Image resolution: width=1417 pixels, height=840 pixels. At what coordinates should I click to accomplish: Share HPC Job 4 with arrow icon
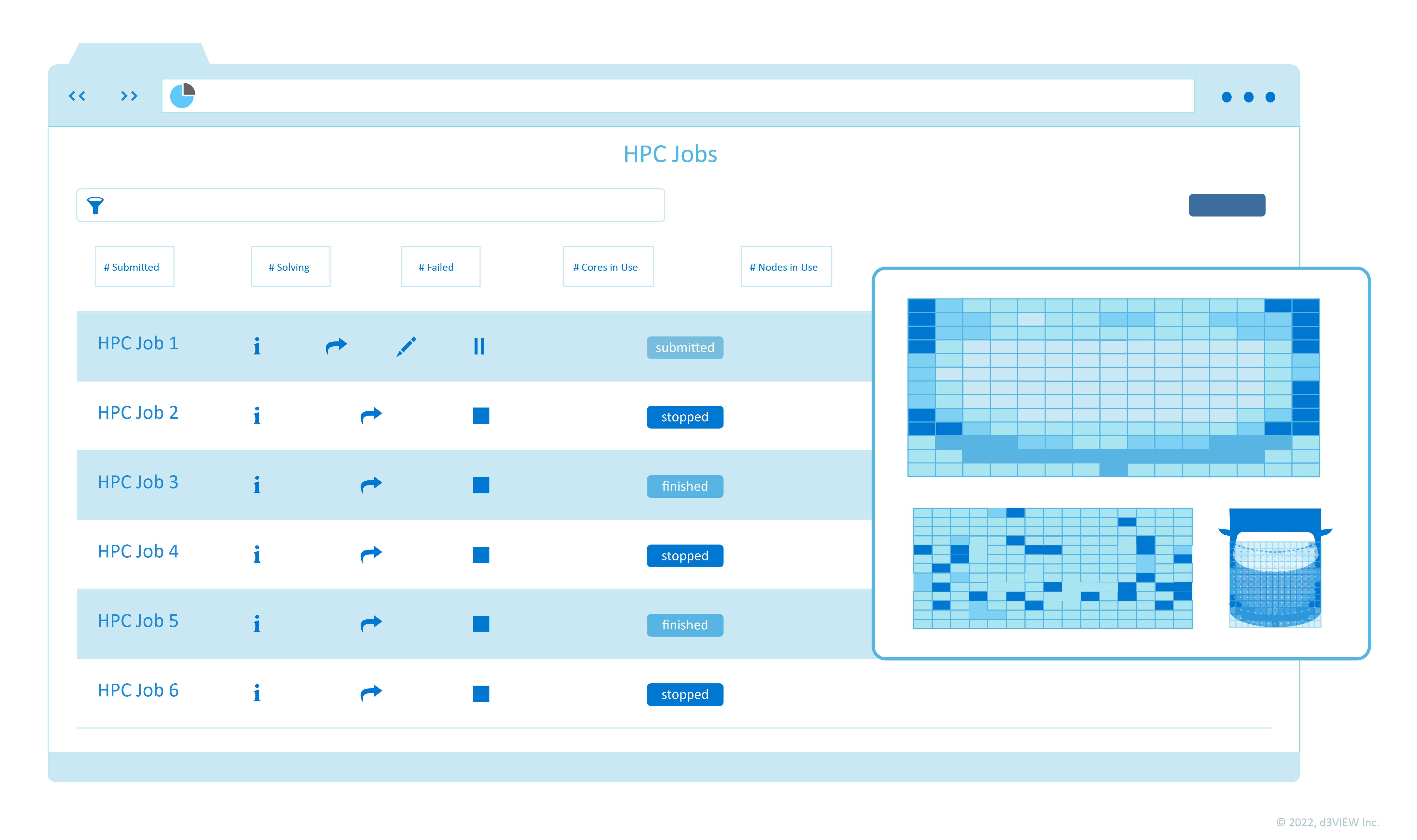click(371, 555)
